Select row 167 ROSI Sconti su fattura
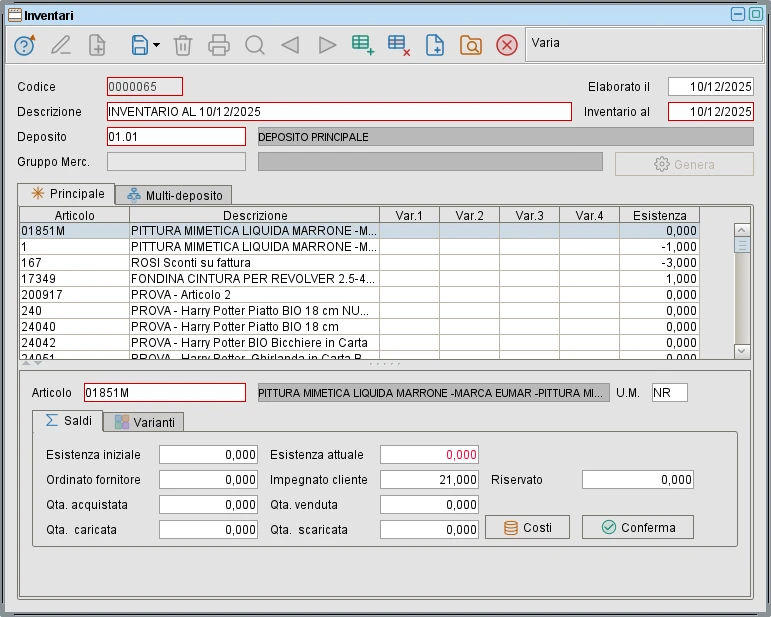Image resolution: width=771 pixels, height=617 pixels. point(359,263)
